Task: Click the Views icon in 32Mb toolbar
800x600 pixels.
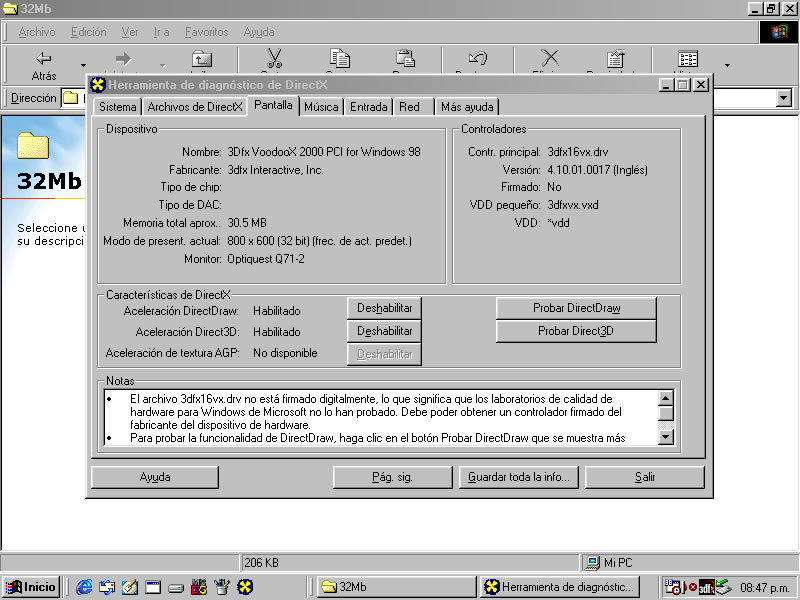Action: click(x=688, y=59)
